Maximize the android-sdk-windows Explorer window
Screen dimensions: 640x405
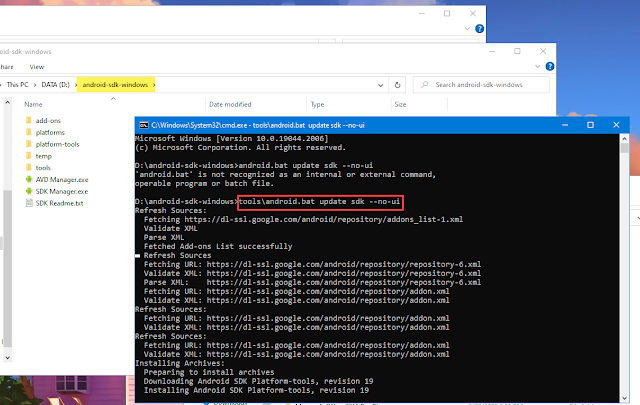click(517, 51)
